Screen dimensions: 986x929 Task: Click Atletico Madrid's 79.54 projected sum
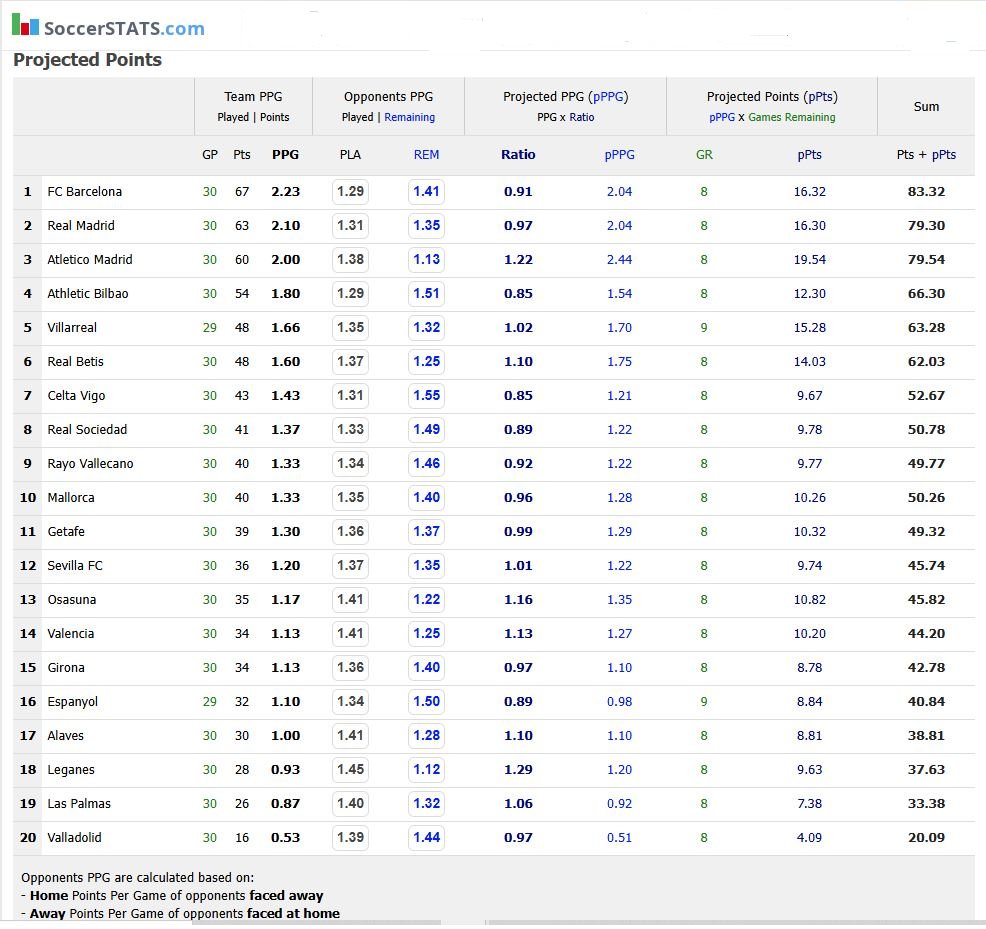(x=926, y=260)
